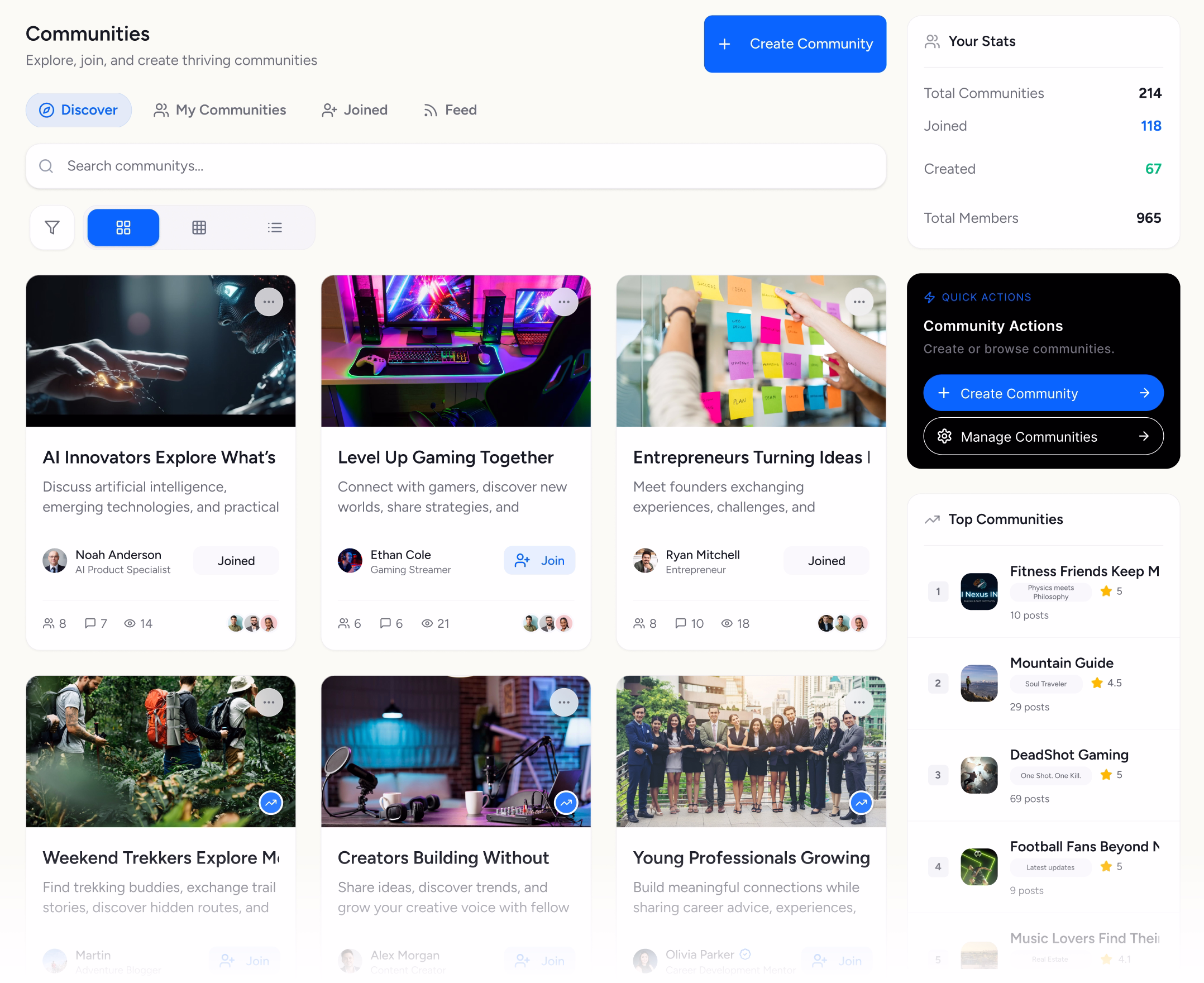This screenshot has width=1204, height=983.
Task: Open more options on Creators Building card
Action: point(565,702)
